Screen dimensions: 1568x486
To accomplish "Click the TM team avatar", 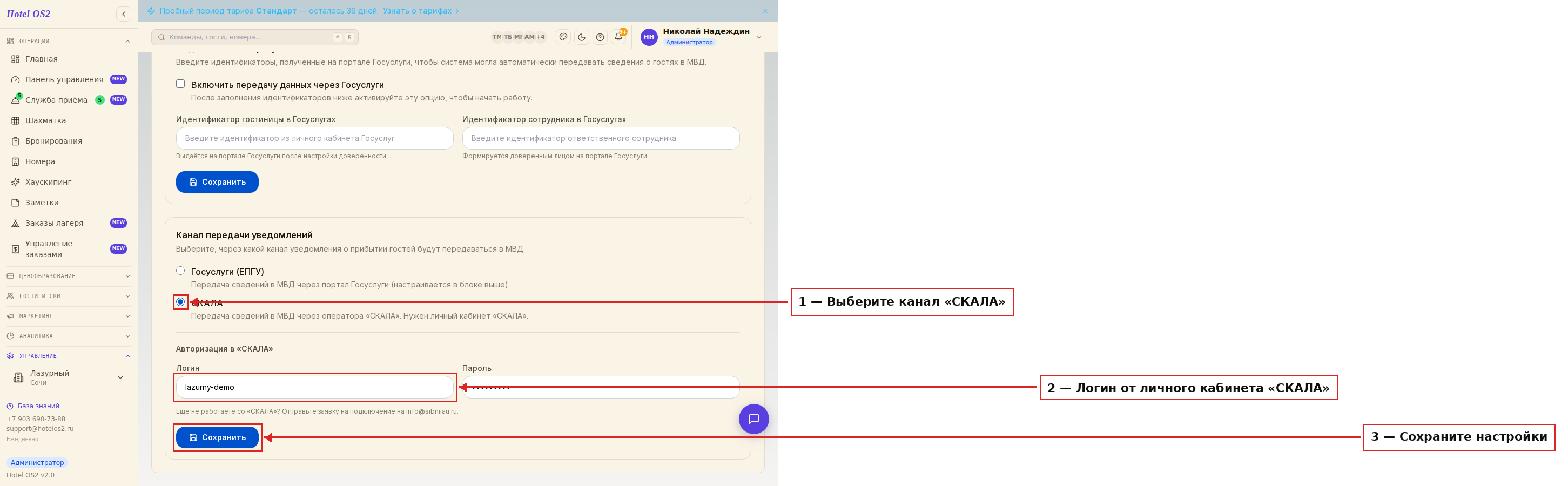I will [x=497, y=37].
